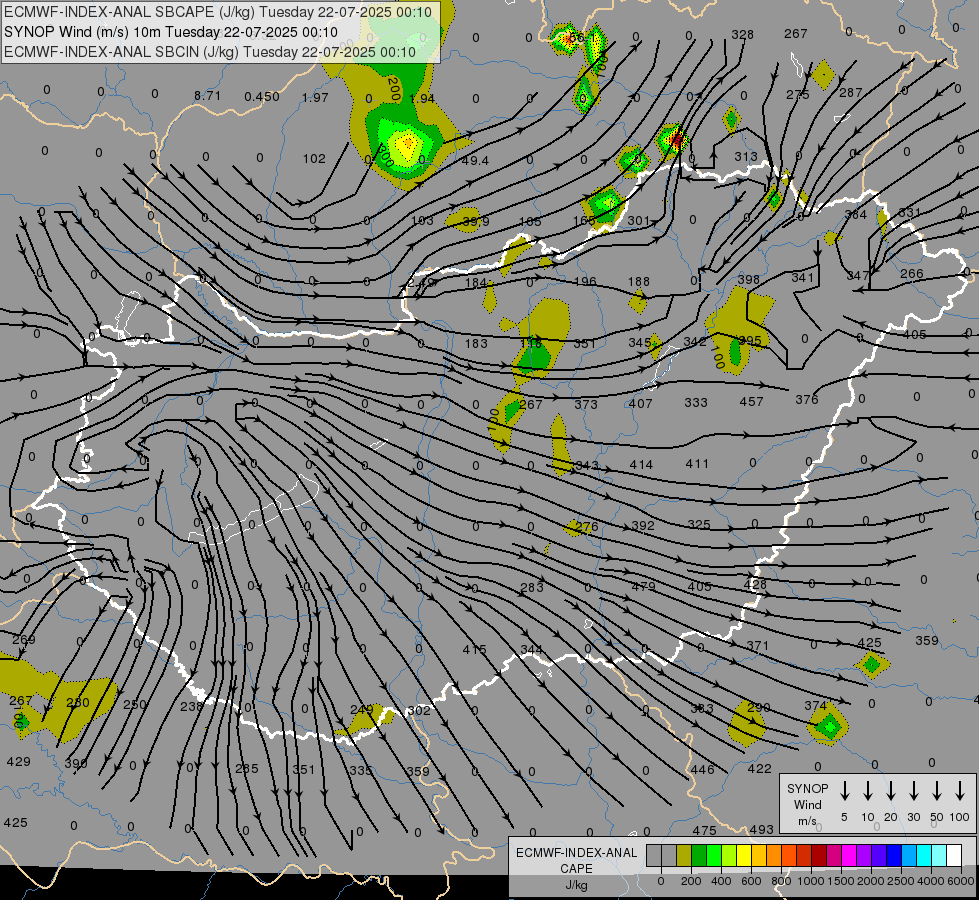Click the 600 tick label in CAPE legend

click(751, 881)
